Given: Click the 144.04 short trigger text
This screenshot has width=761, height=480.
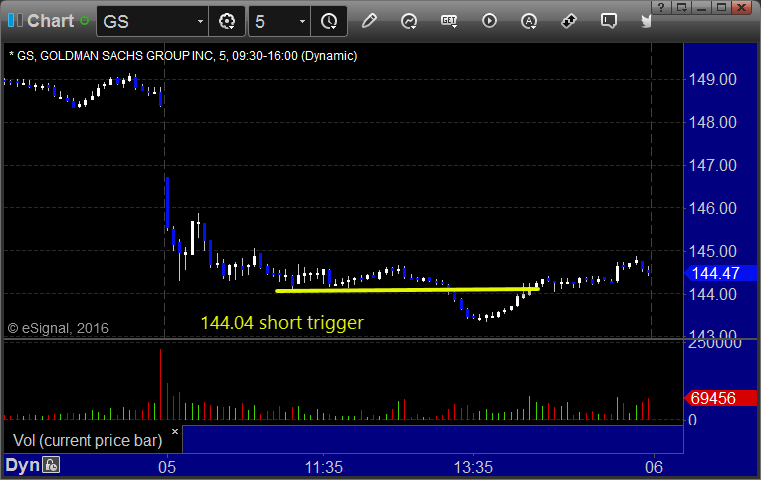Looking at the screenshot, I should click(282, 323).
